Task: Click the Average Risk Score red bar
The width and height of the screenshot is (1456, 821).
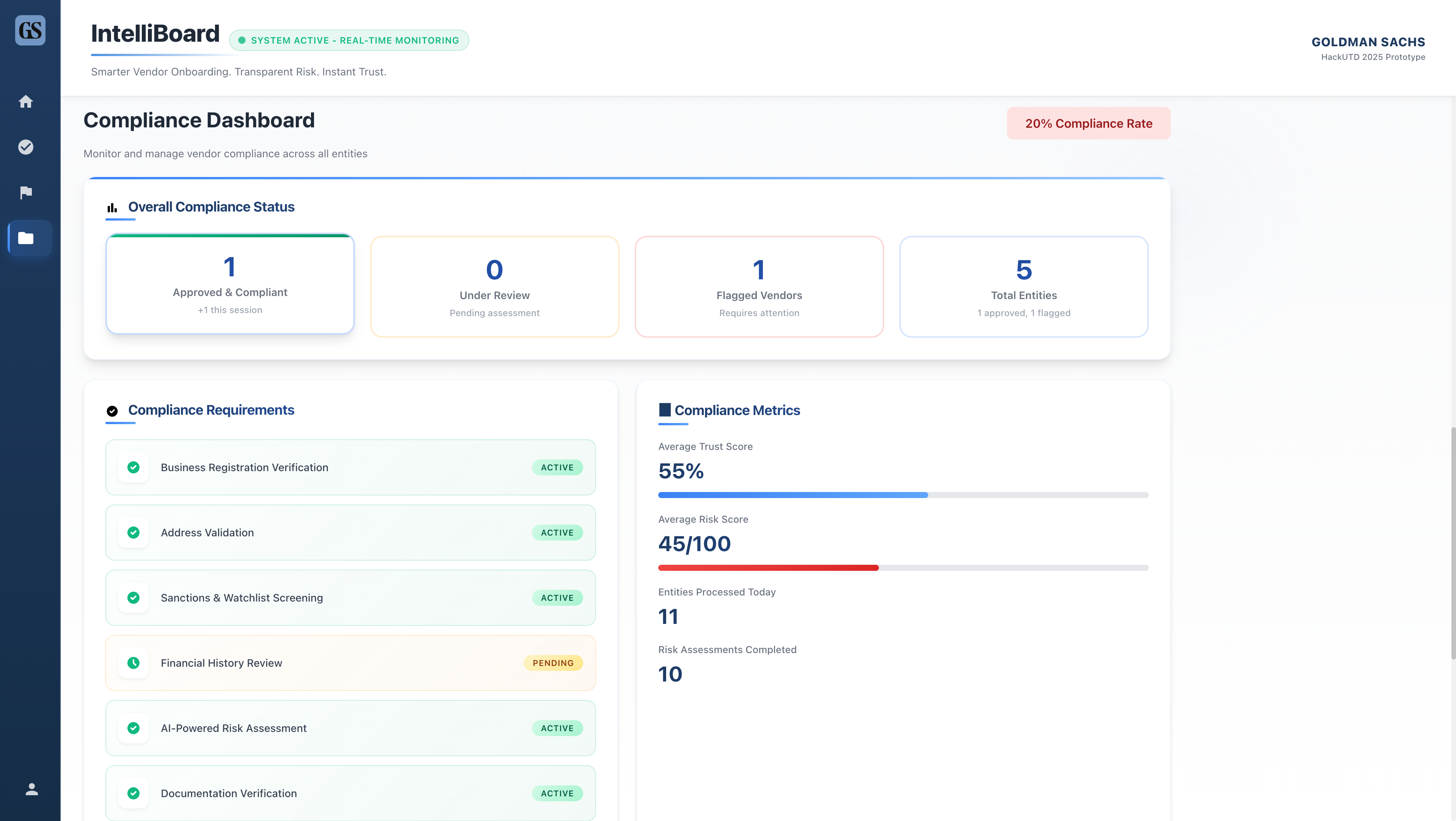Action: click(768, 567)
